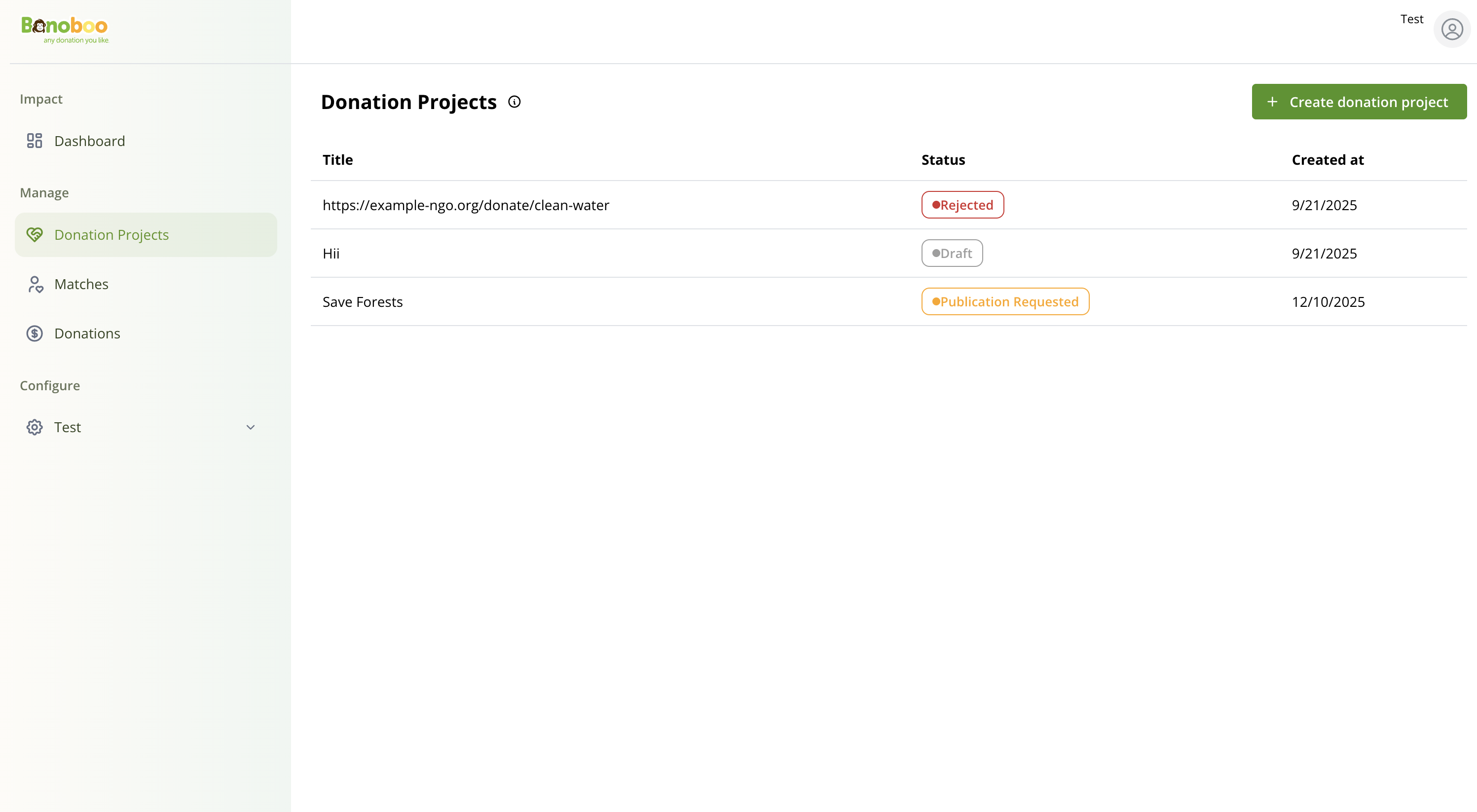Viewport: 1477px width, 812px height.
Task: Click the Title column header
Action: [338, 160]
